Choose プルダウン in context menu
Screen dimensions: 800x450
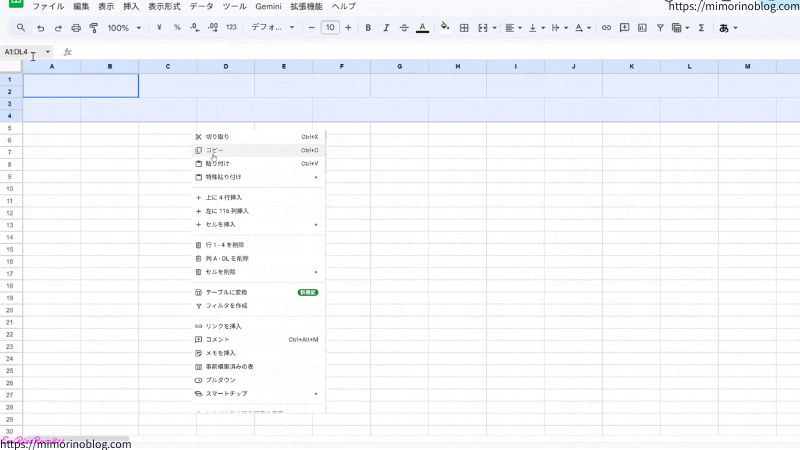[x=258, y=380]
